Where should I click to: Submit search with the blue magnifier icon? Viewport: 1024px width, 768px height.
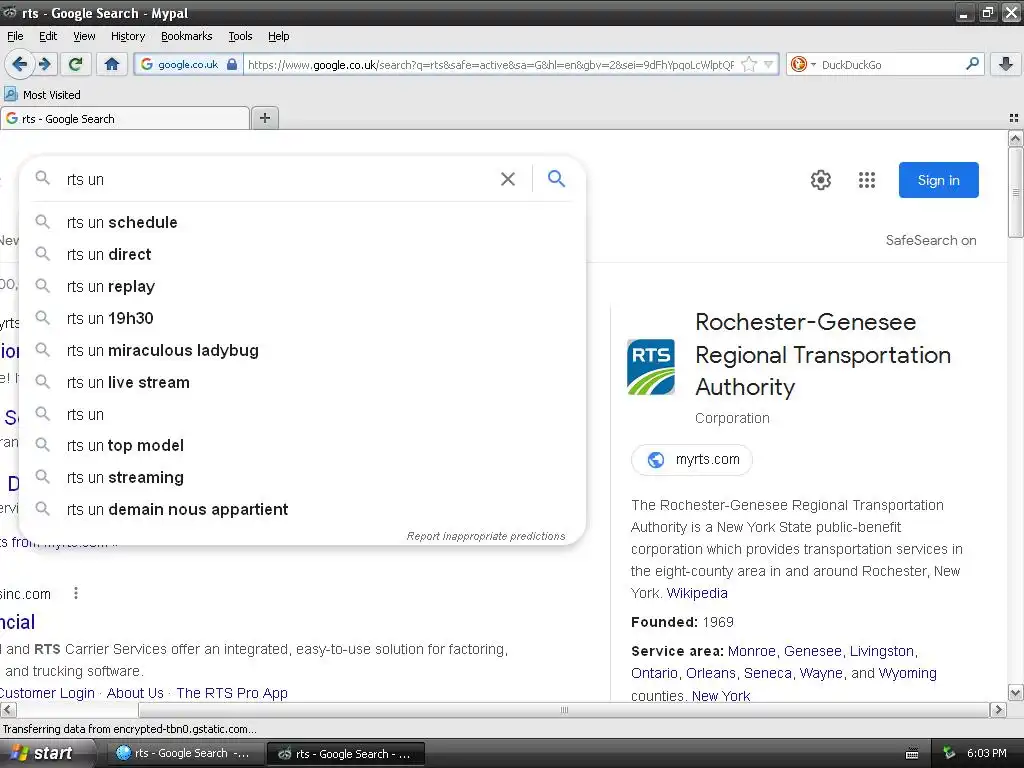click(x=556, y=178)
